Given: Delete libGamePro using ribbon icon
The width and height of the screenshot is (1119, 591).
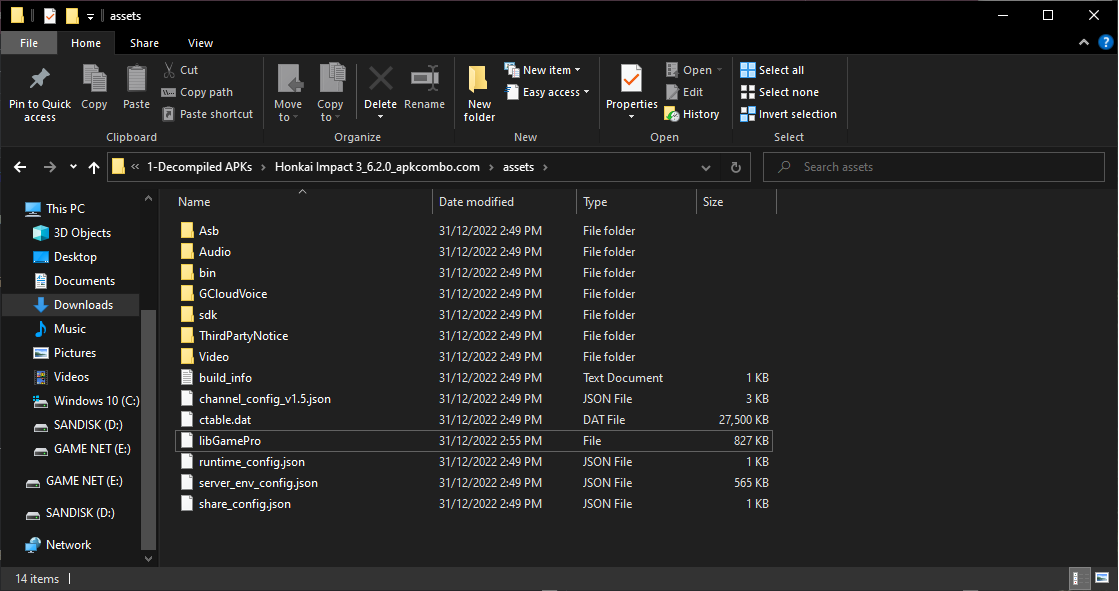Looking at the screenshot, I should click(380, 90).
